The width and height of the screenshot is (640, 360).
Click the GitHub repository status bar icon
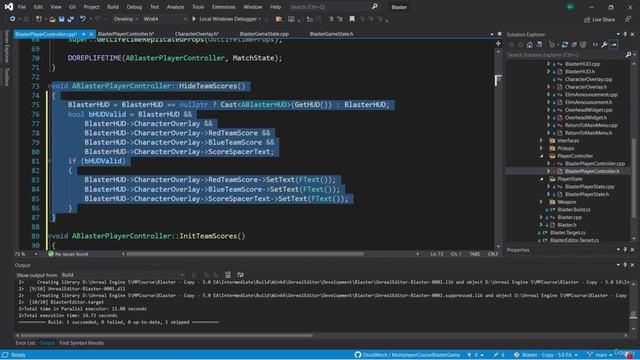(x=358, y=355)
